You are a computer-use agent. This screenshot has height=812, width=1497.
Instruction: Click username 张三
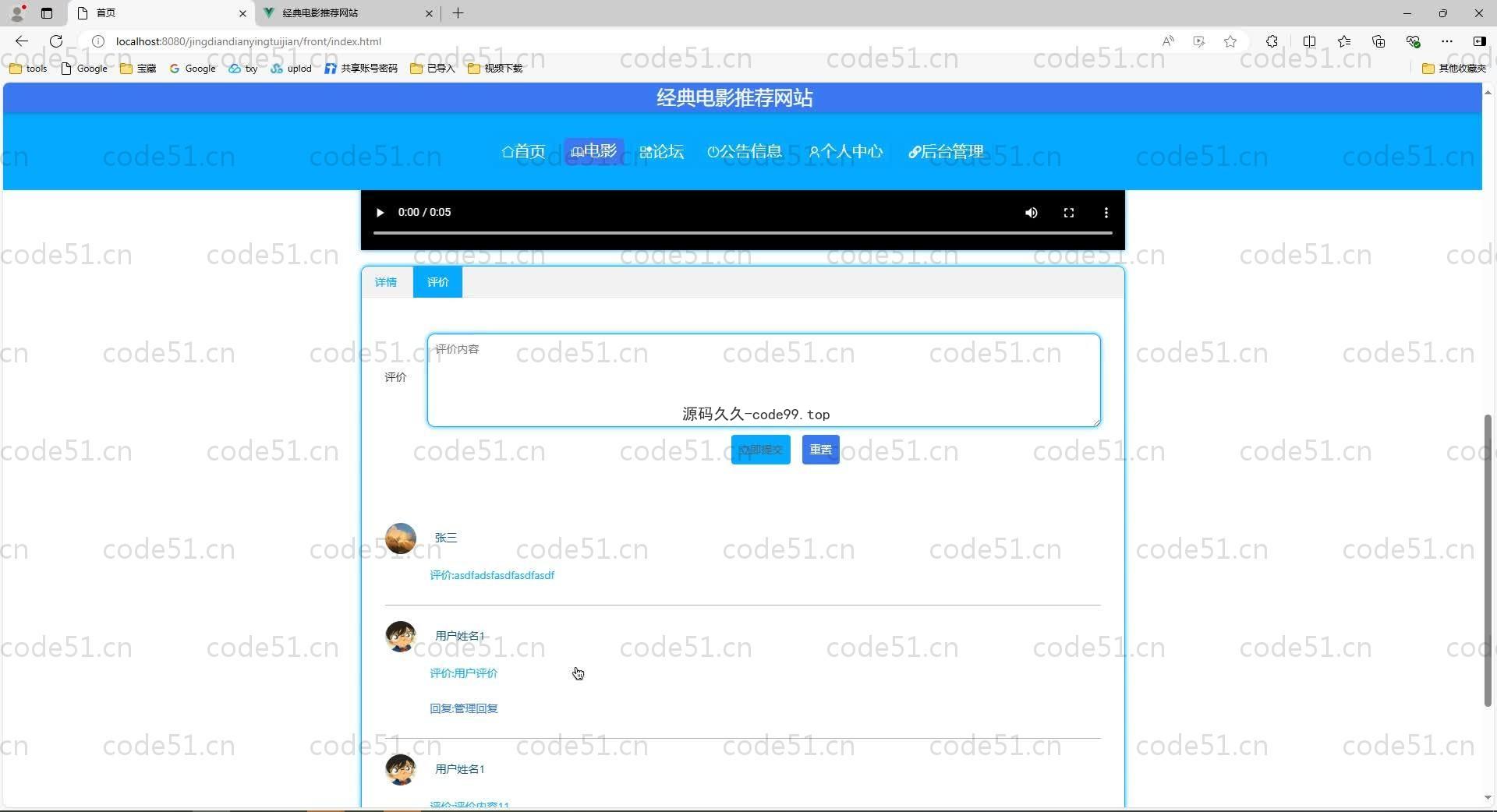coord(446,538)
